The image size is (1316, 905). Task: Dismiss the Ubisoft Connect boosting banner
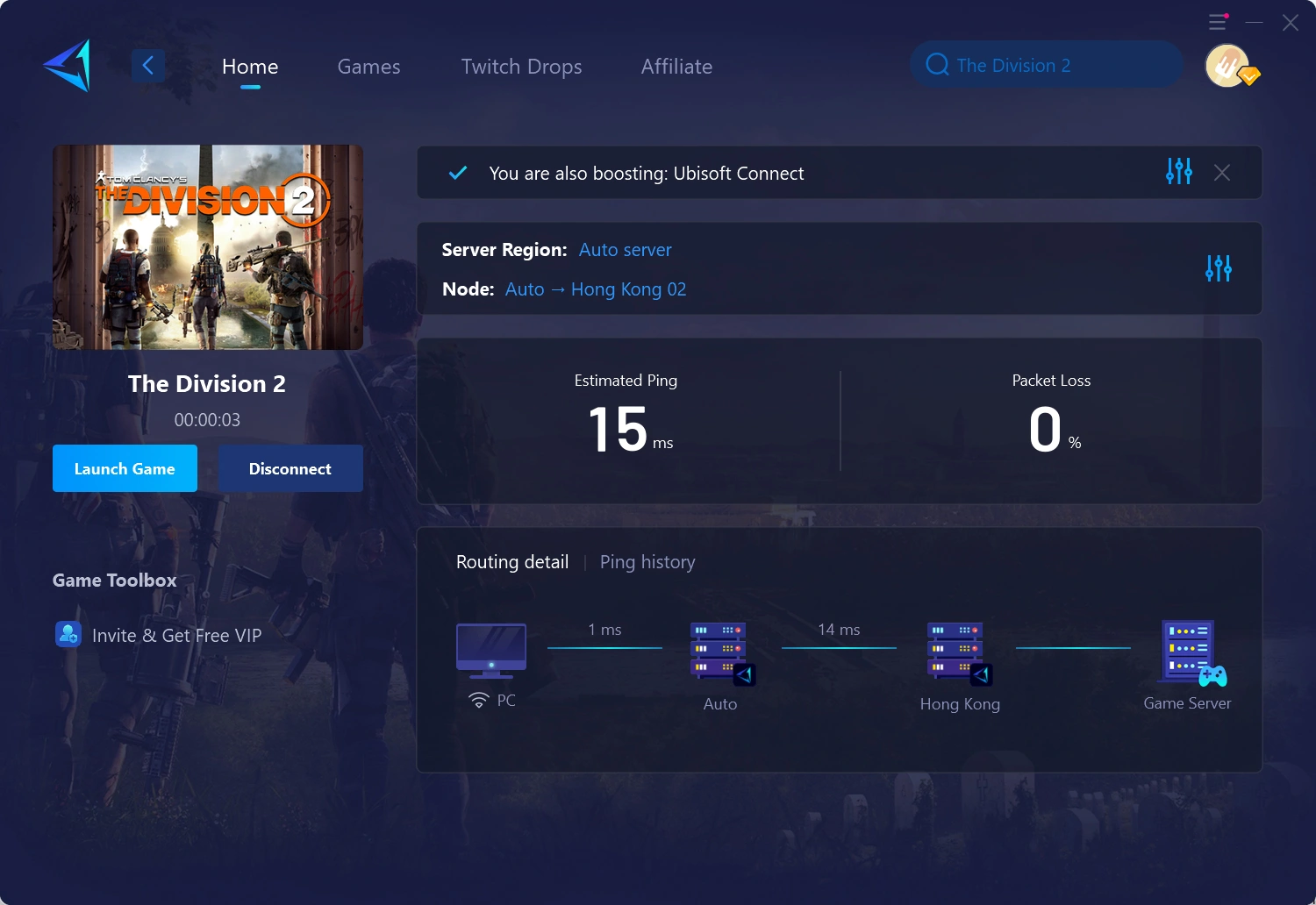1221,172
